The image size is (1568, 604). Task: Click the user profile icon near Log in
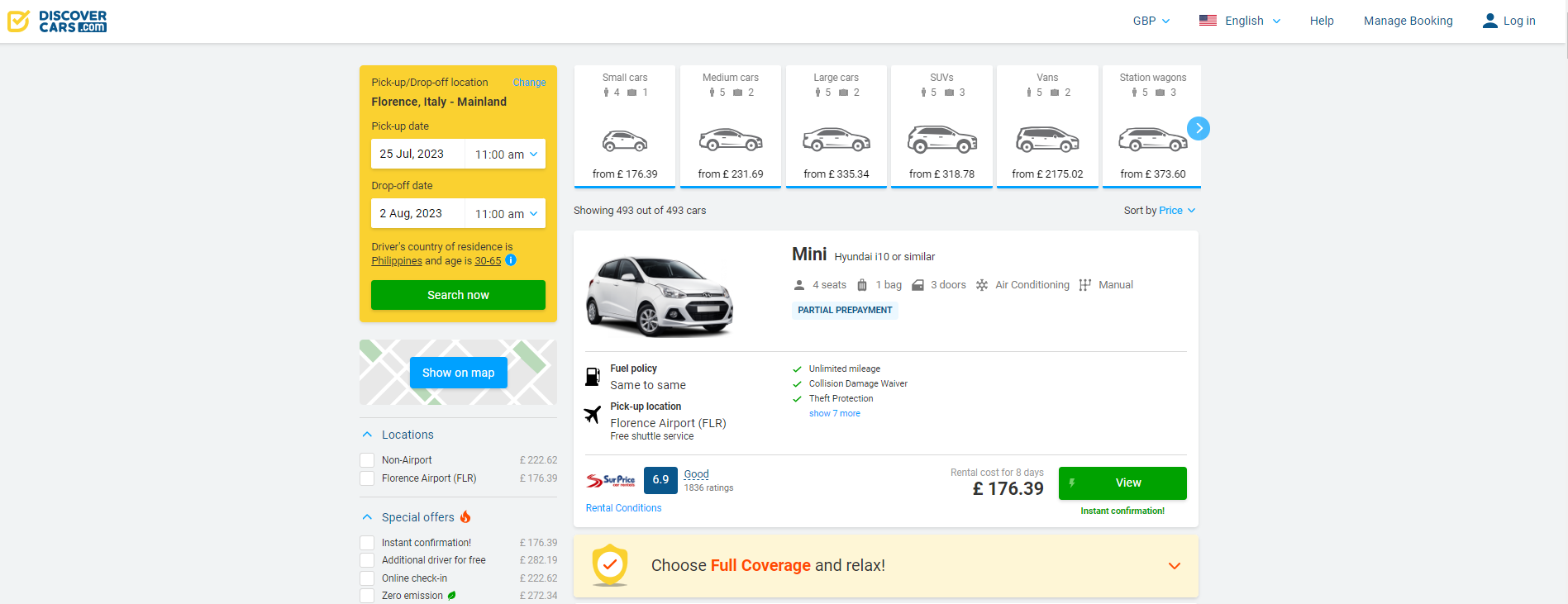point(1489,21)
